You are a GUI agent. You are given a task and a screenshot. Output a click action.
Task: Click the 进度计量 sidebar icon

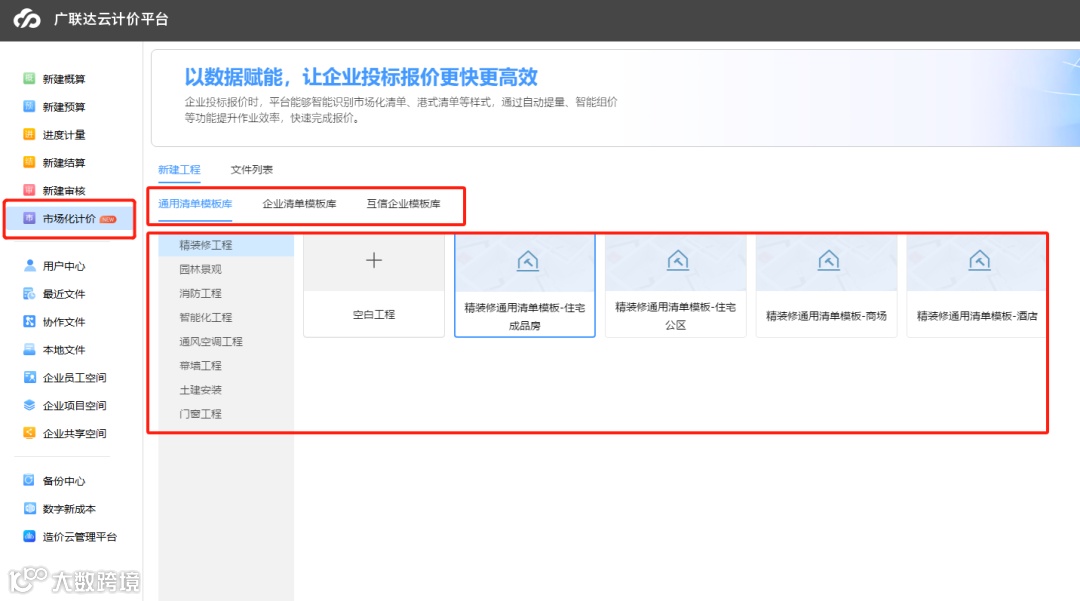[29, 134]
